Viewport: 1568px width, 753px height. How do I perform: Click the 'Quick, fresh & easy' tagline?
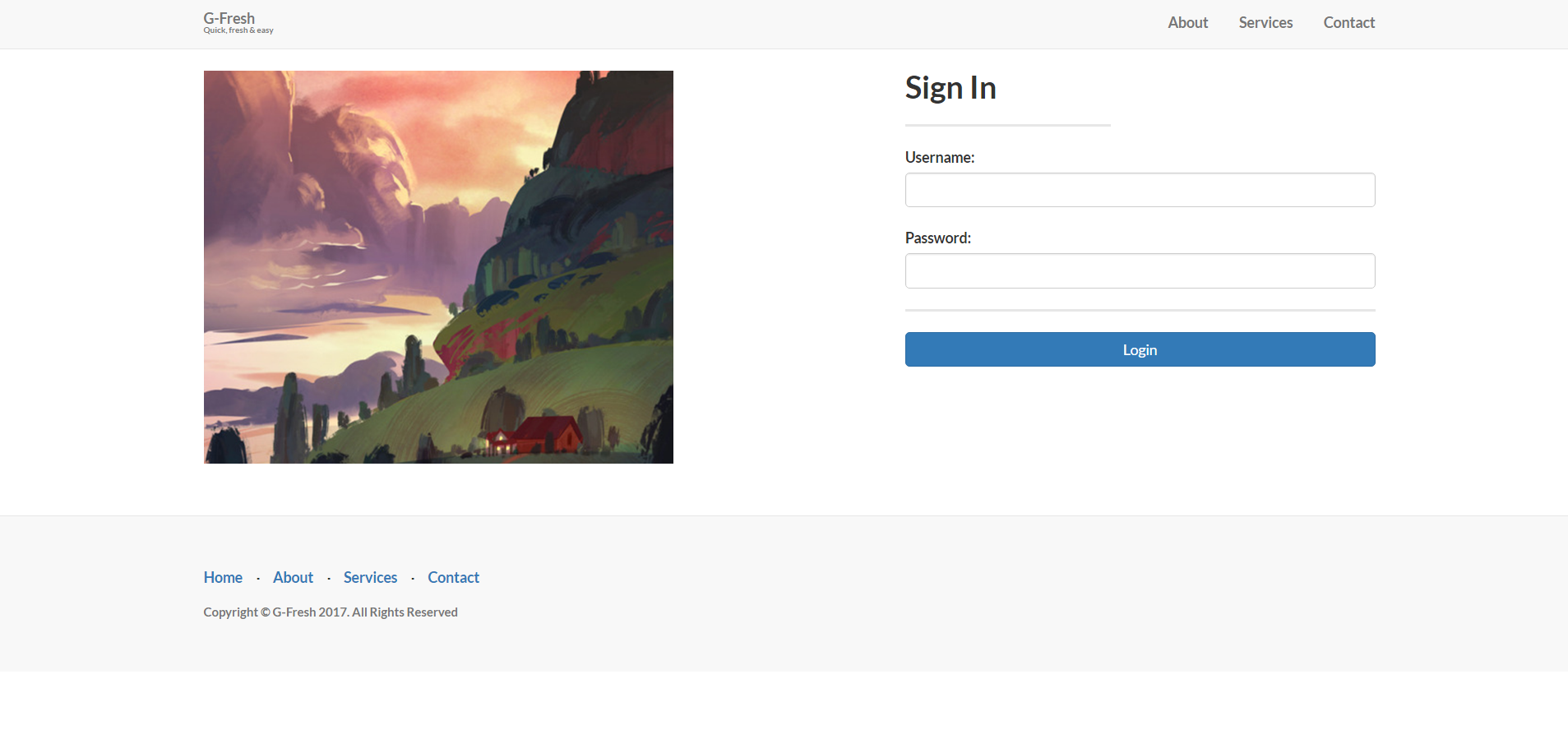tap(238, 30)
